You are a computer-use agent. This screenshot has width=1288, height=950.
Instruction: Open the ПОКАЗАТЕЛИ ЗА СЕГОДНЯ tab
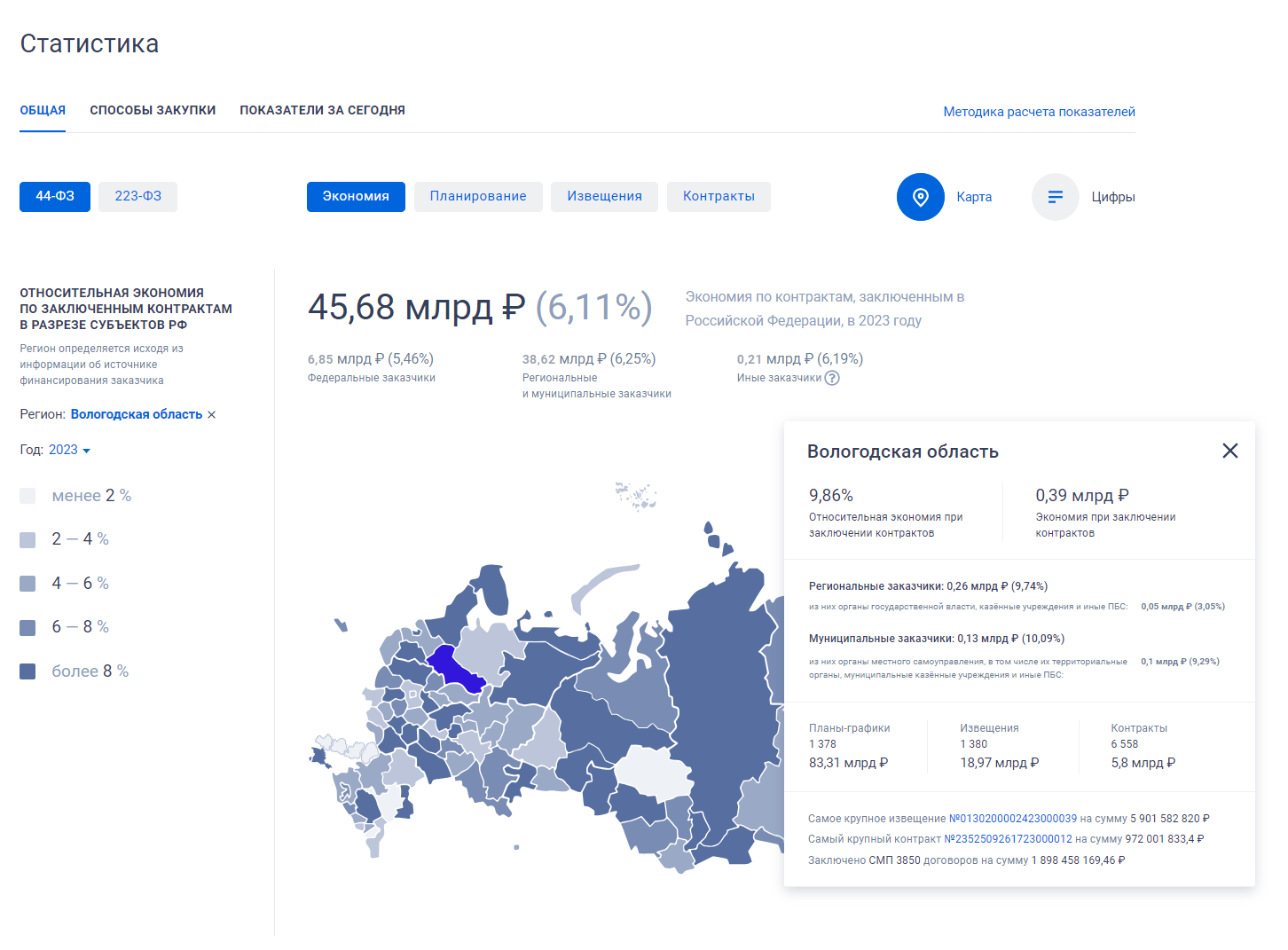(x=322, y=110)
